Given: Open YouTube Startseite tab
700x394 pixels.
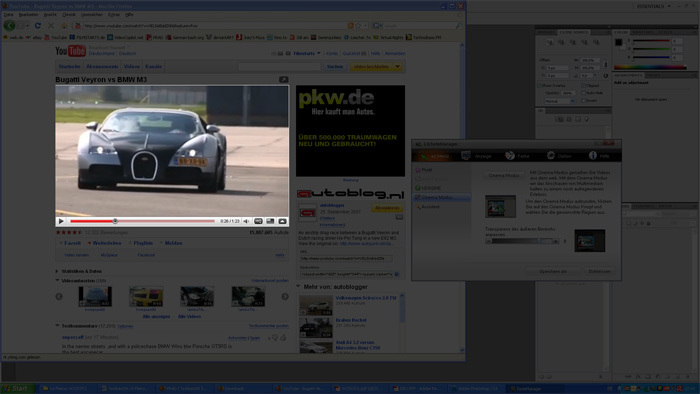Looking at the screenshot, I should coord(70,66).
